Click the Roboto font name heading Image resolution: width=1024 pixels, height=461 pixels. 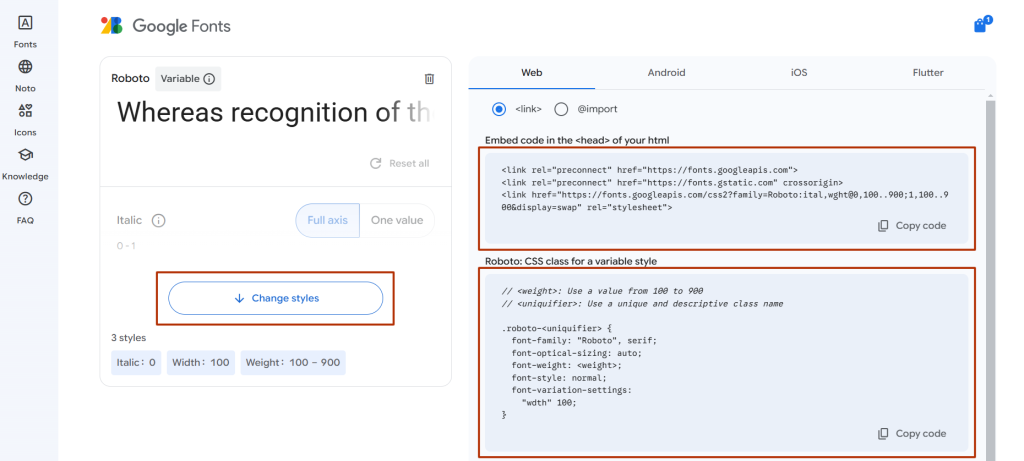point(130,79)
